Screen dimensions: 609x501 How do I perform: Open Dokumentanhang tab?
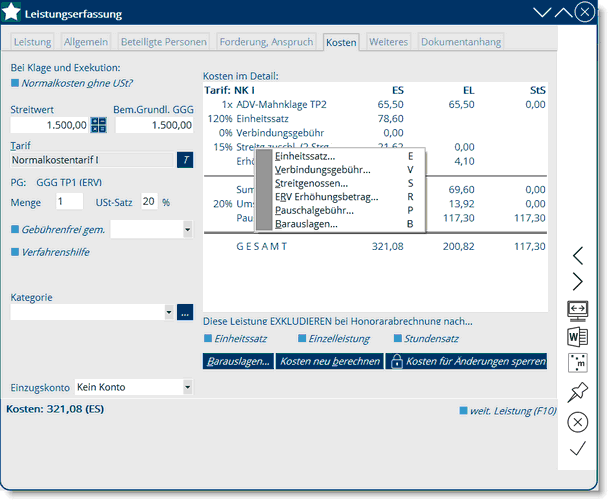pos(461,42)
